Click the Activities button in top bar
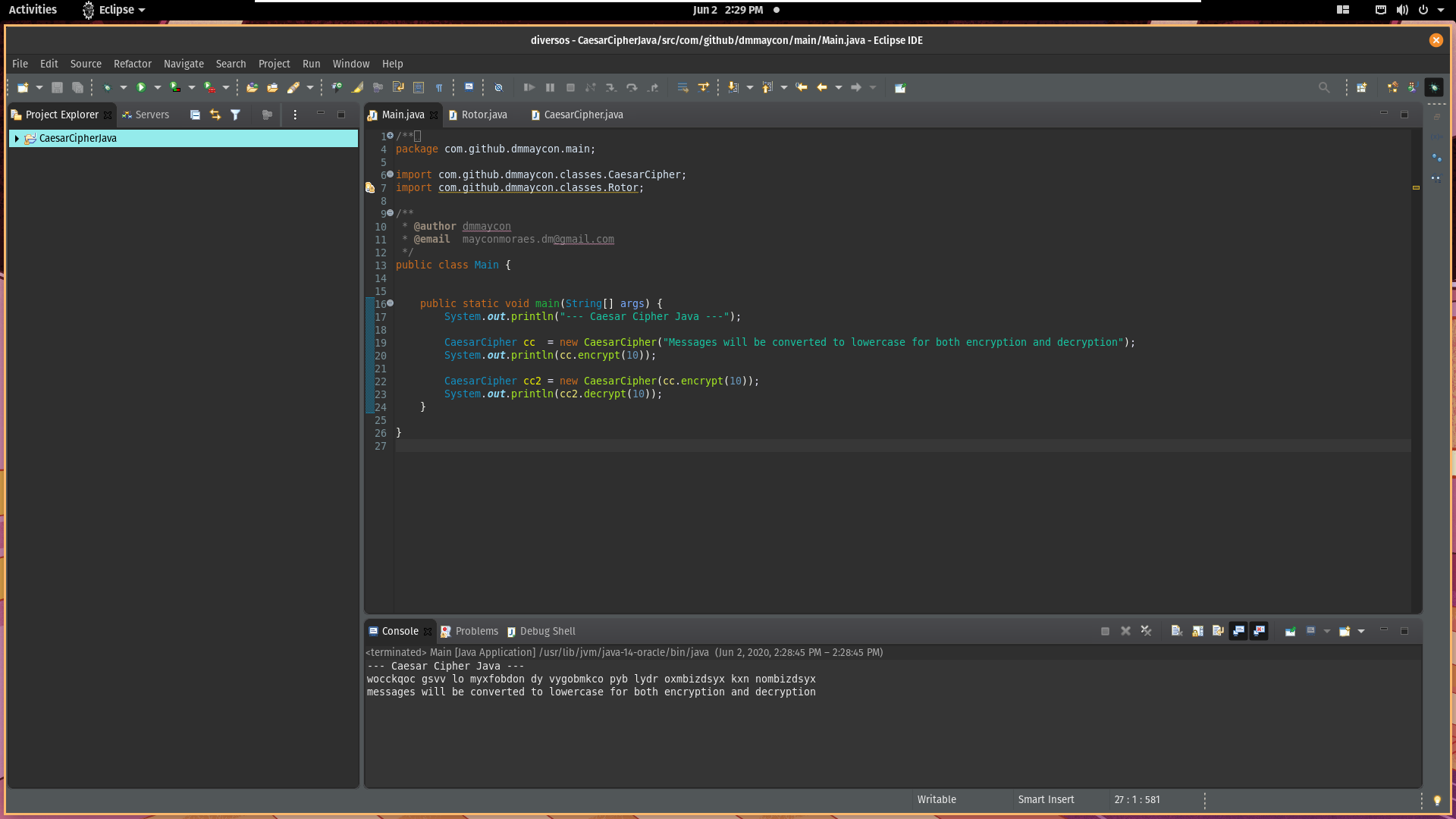 click(33, 10)
